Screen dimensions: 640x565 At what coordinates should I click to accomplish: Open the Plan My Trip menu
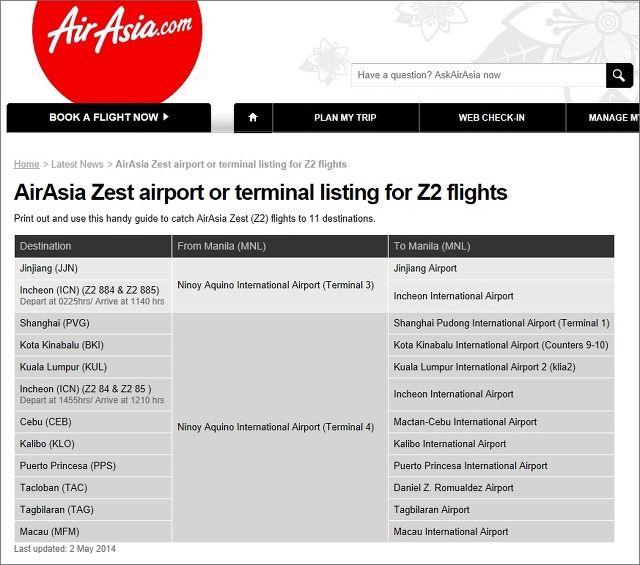345,118
